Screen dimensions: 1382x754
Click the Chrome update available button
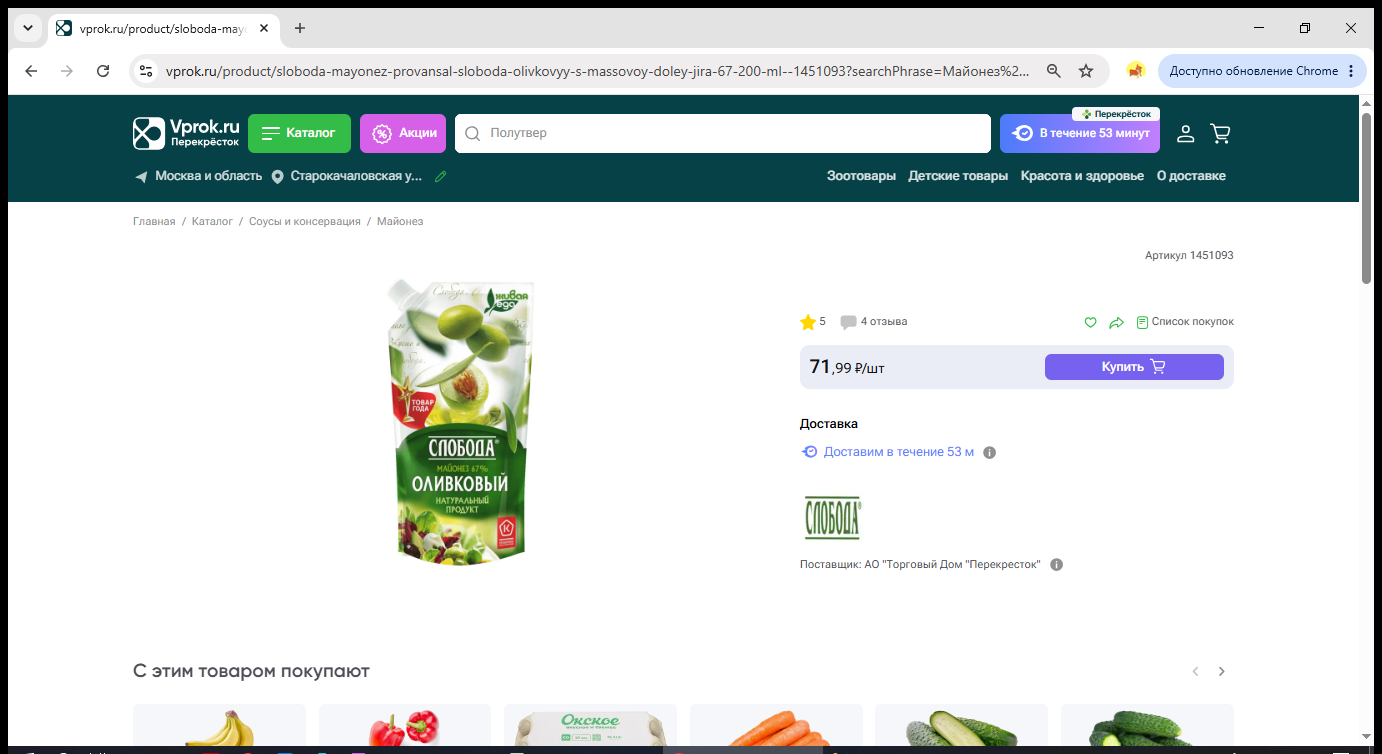tap(1262, 71)
